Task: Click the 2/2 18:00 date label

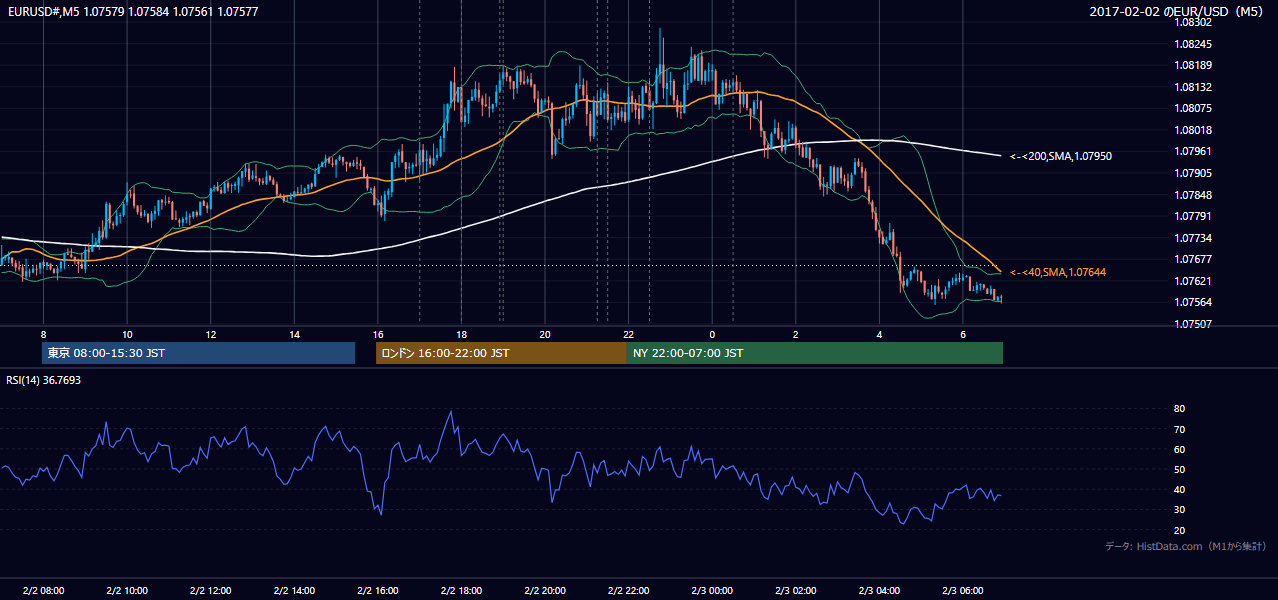Action: 461,590
